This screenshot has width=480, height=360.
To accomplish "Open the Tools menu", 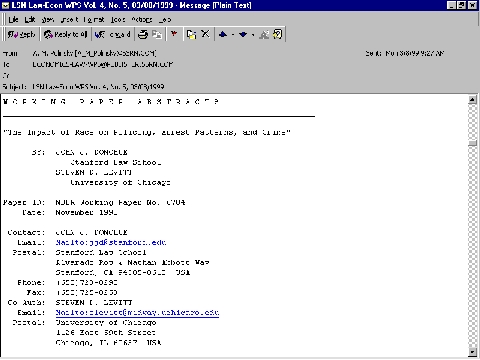I will coord(118,20).
